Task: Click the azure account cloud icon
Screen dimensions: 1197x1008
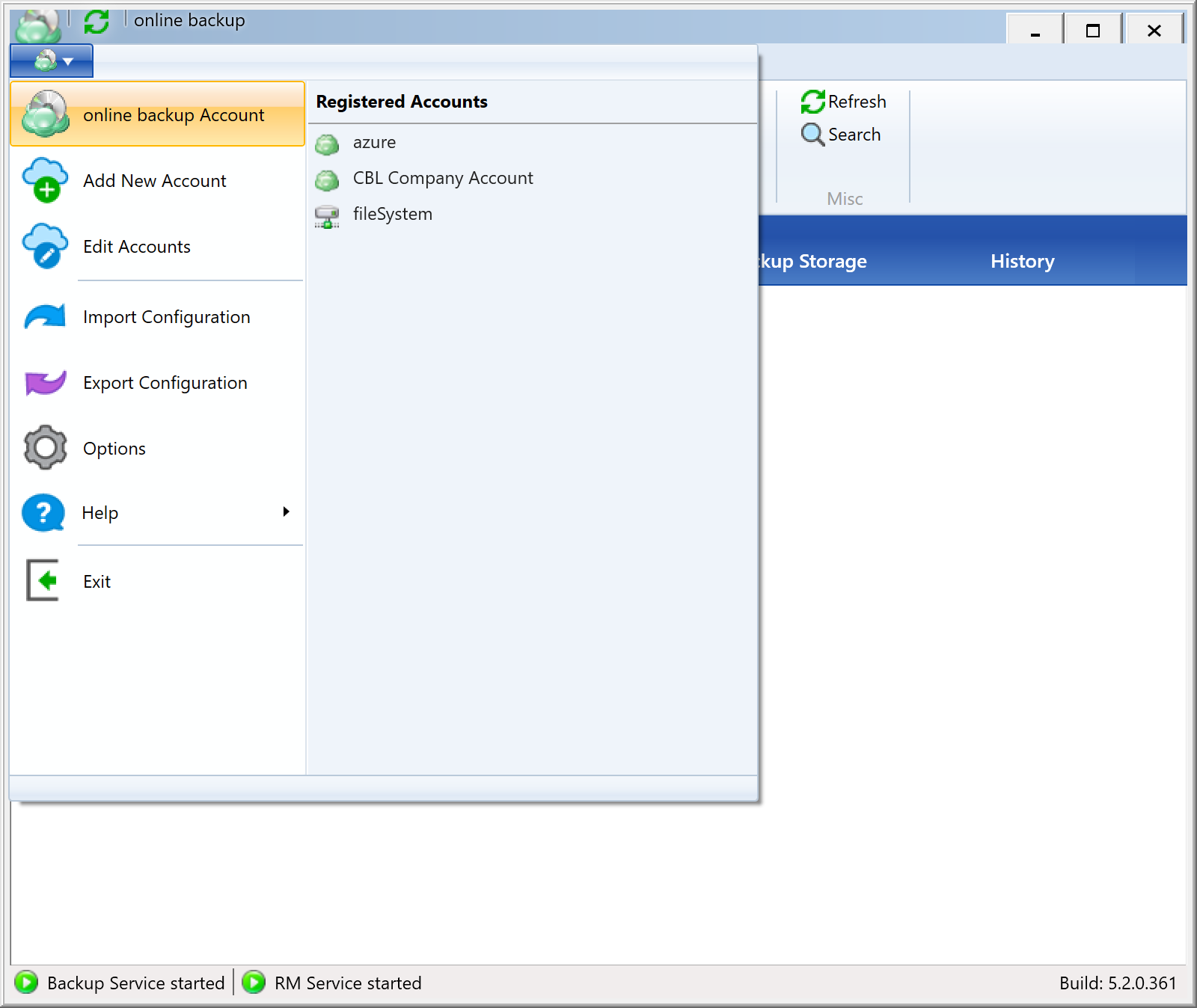Action: (x=327, y=144)
